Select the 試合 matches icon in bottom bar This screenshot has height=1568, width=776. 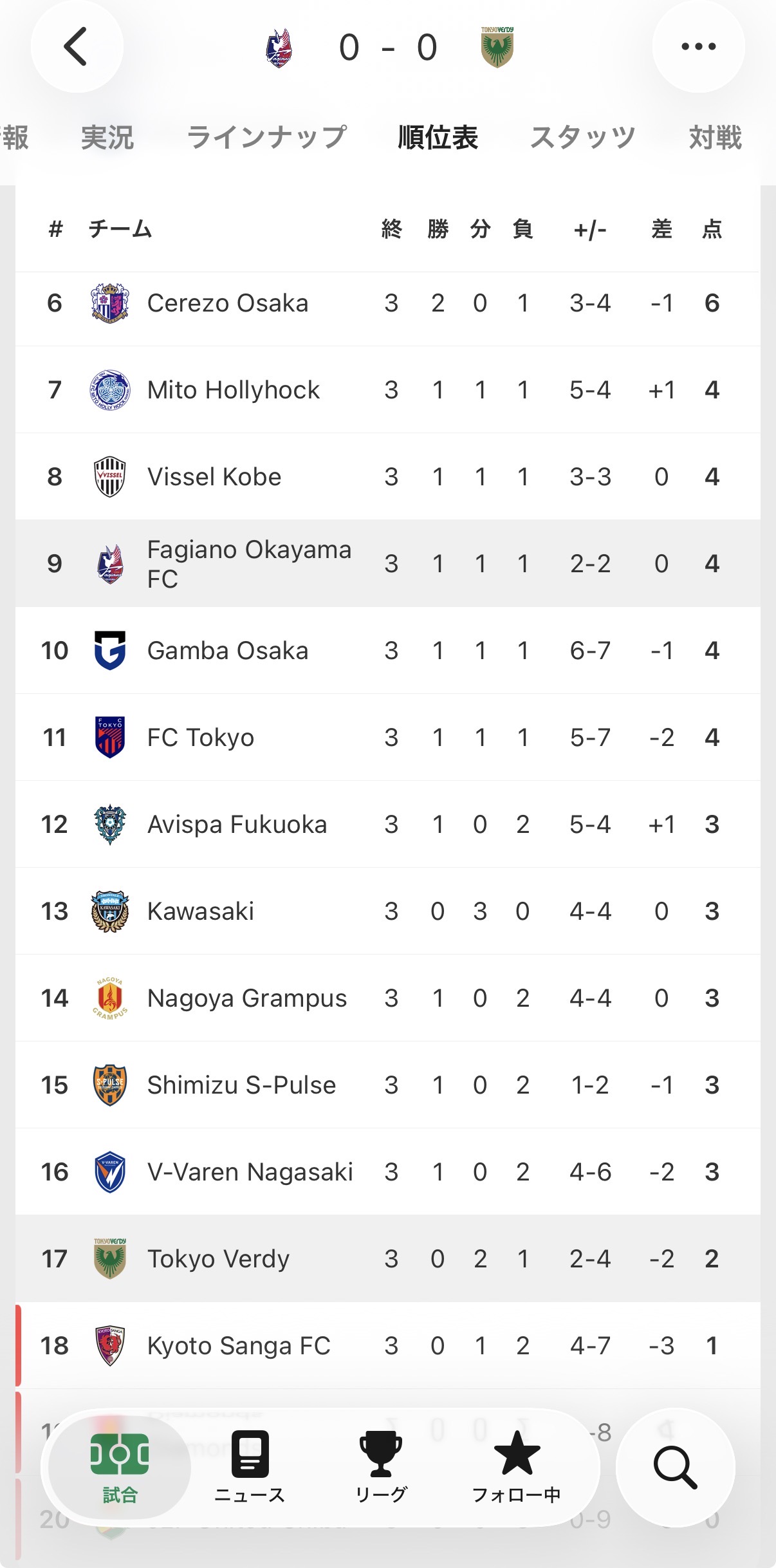pos(120,1468)
